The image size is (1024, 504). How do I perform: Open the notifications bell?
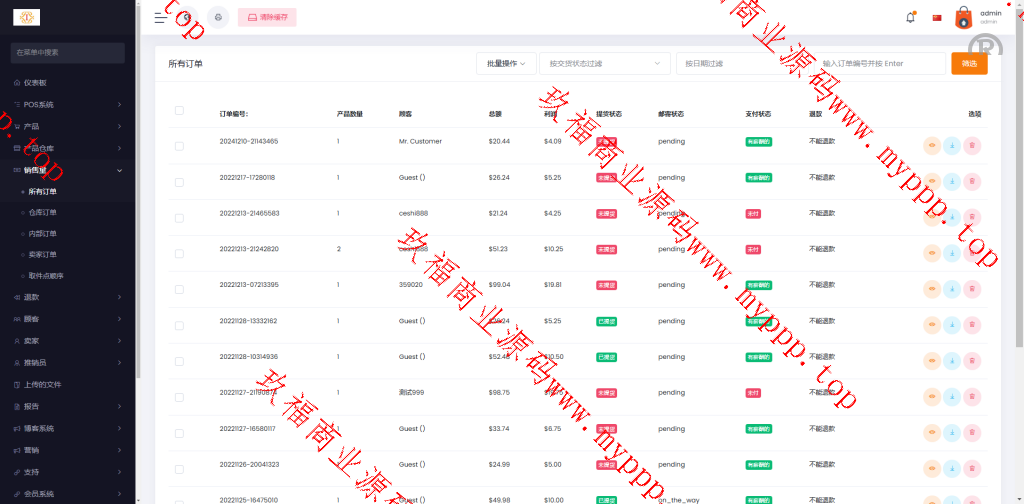(x=910, y=17)
